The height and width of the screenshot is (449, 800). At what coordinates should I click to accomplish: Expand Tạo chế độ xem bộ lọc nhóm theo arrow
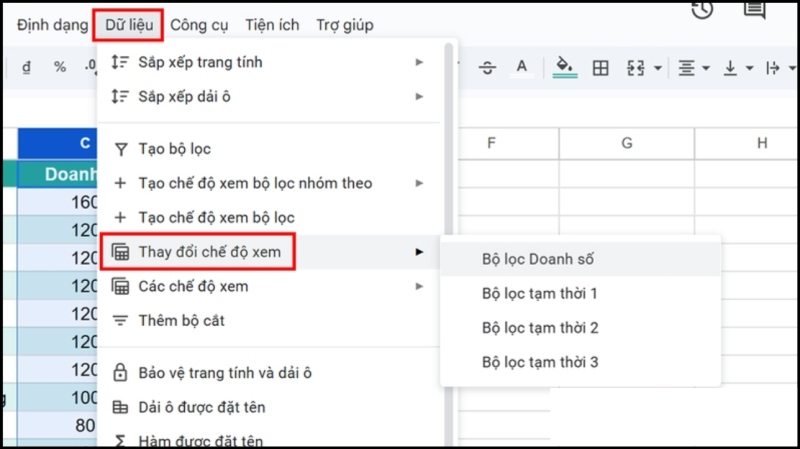click(419, 183)
